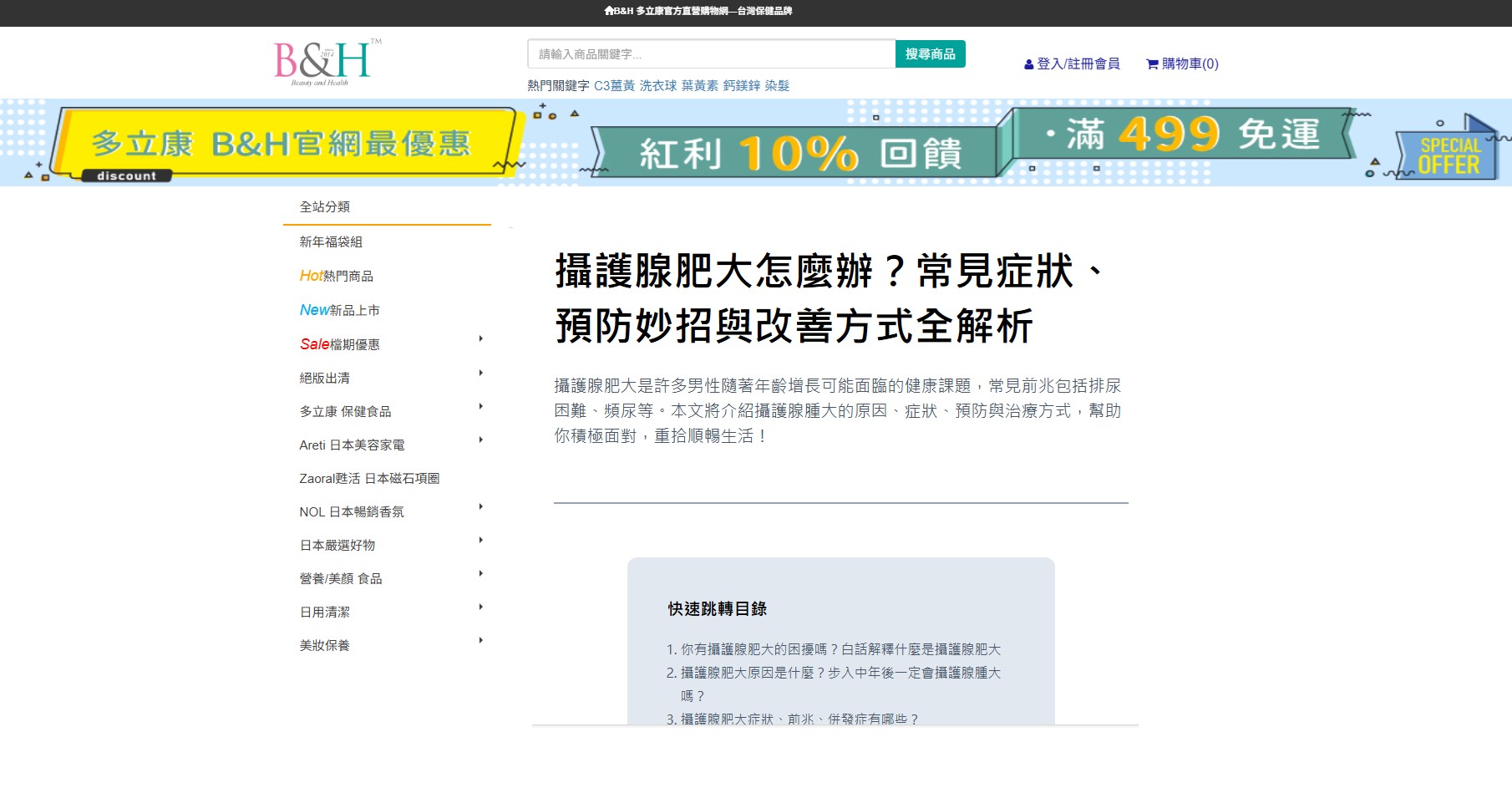Click the 滿499免運 promotional banner

pos(1178,136)
